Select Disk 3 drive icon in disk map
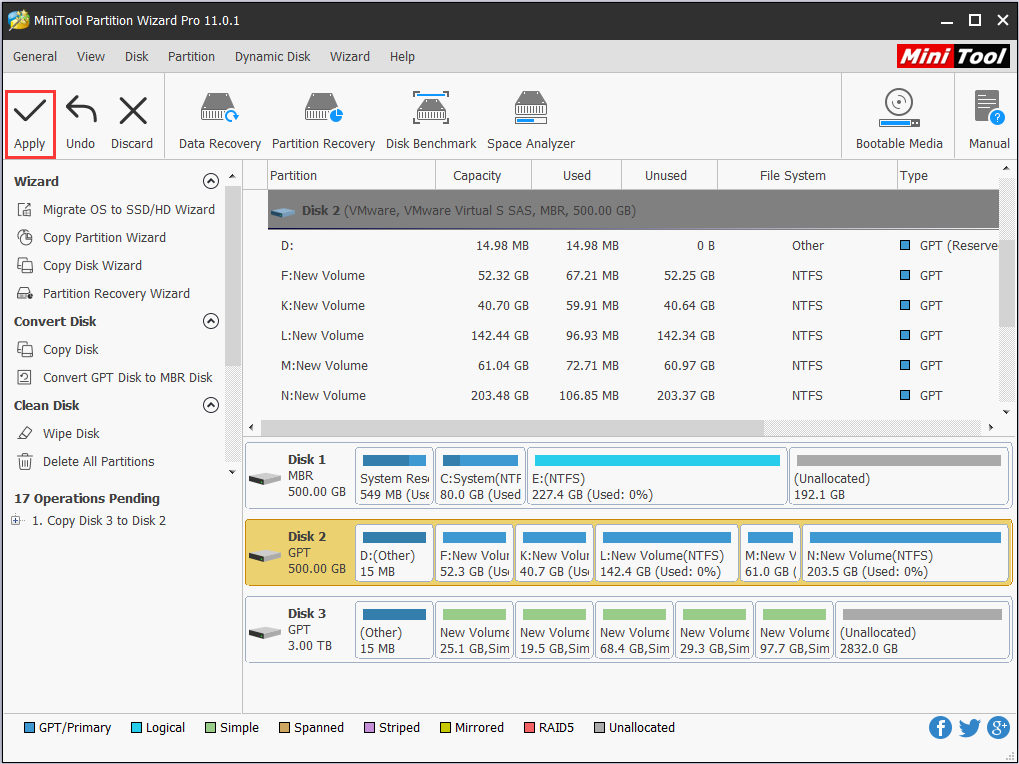The width and height of the screenshot is (1019, 764). (x=265, y=632)
